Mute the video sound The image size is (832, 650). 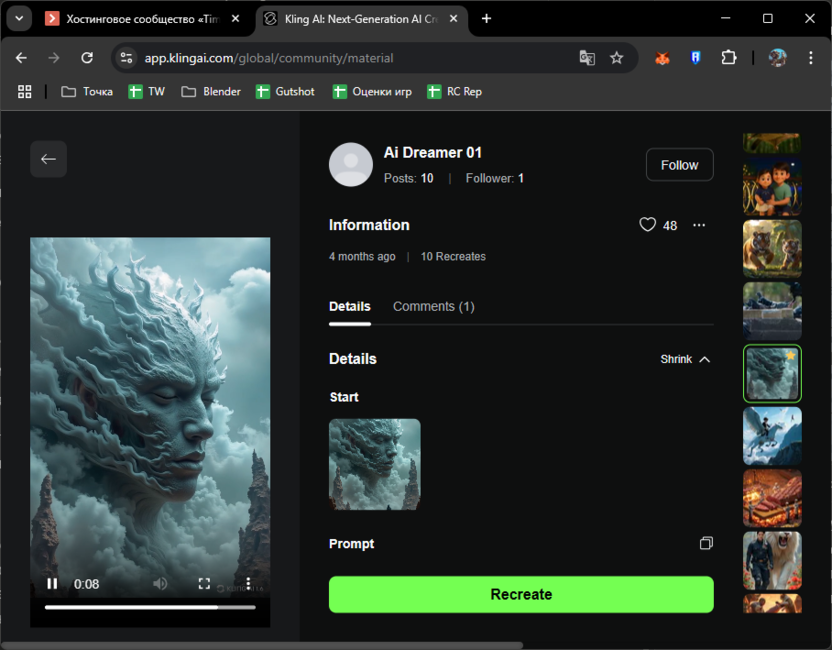pos(160,584)
